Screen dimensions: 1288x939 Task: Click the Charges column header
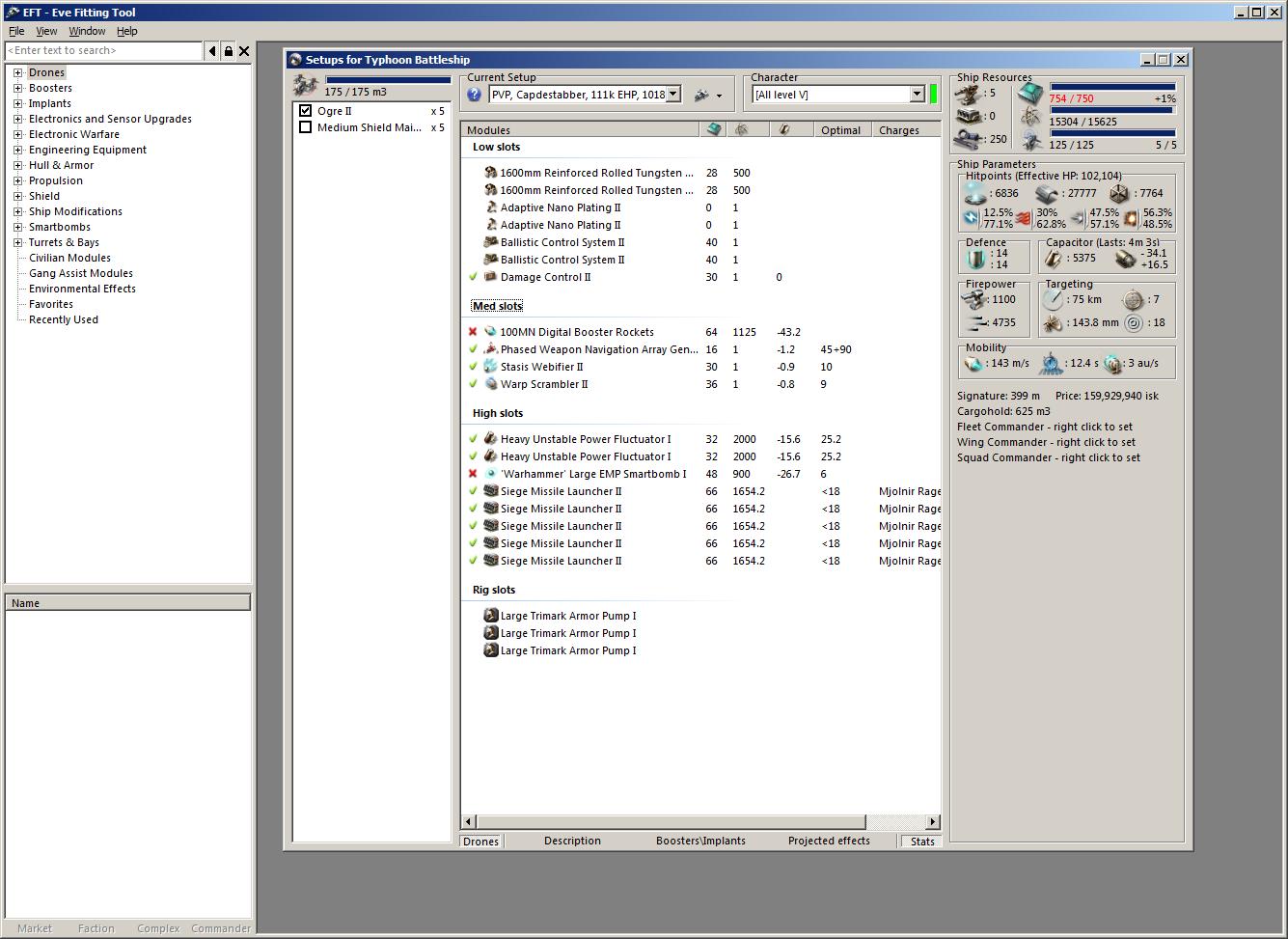click(x=906, y=130)
